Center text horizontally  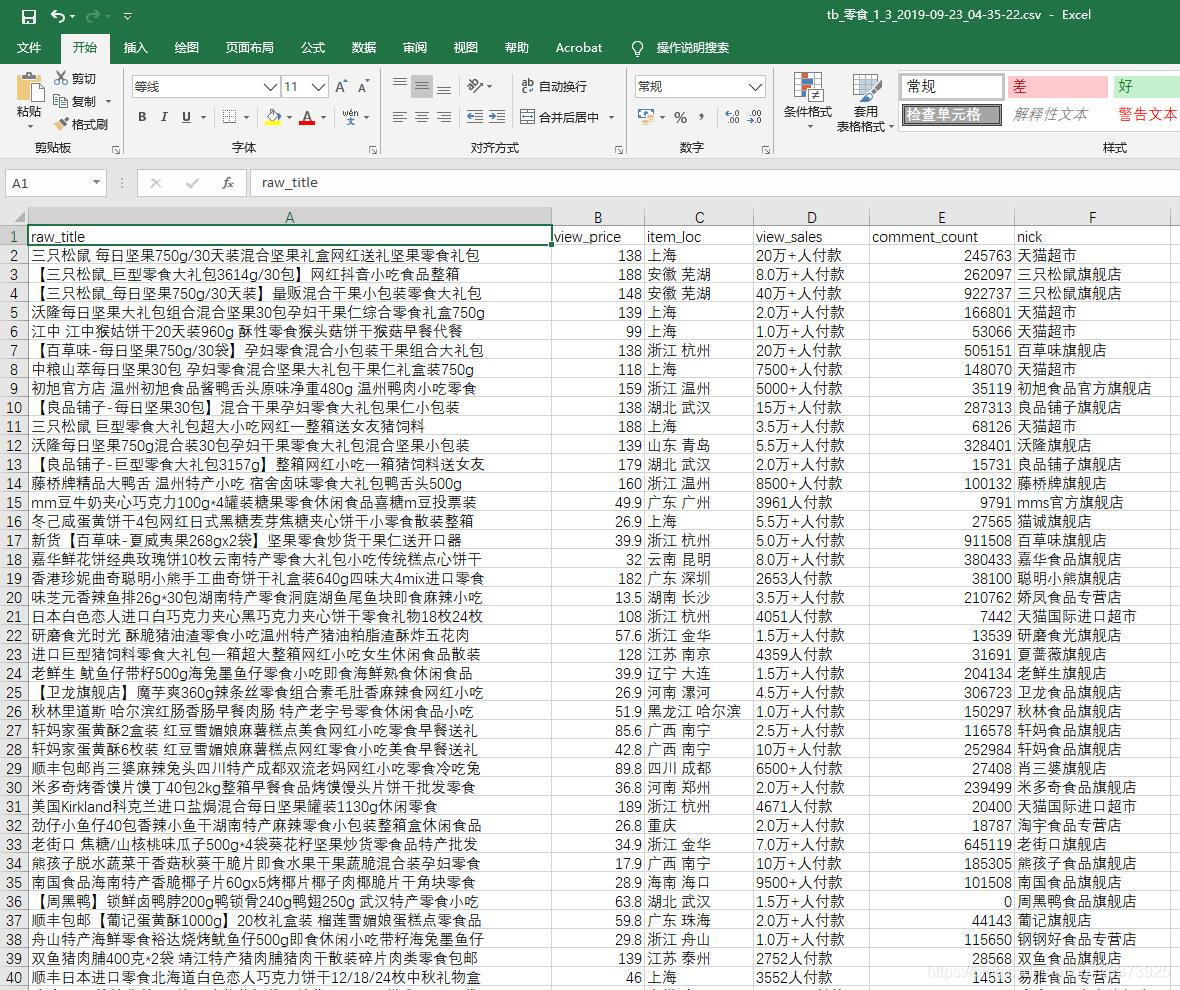[x=422, y=117]
